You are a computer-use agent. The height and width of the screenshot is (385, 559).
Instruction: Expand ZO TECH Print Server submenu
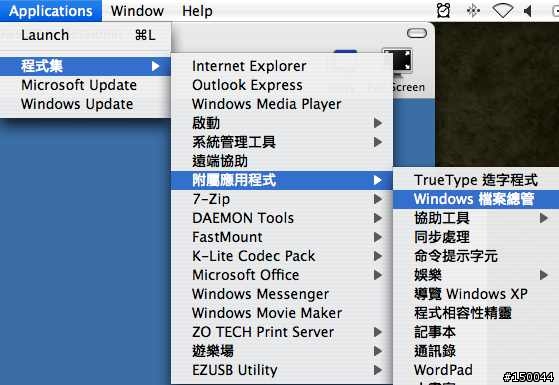tap(282, 332)
